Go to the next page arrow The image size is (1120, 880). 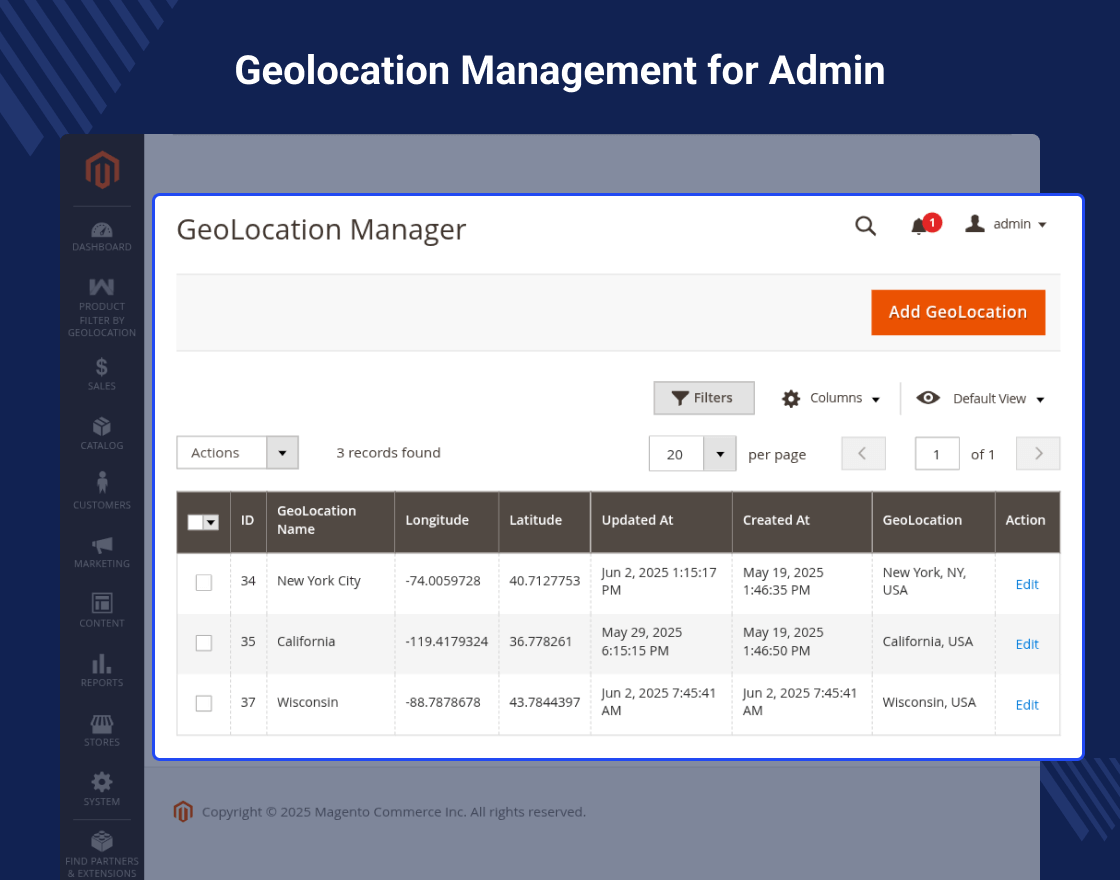pos(1038,454)
